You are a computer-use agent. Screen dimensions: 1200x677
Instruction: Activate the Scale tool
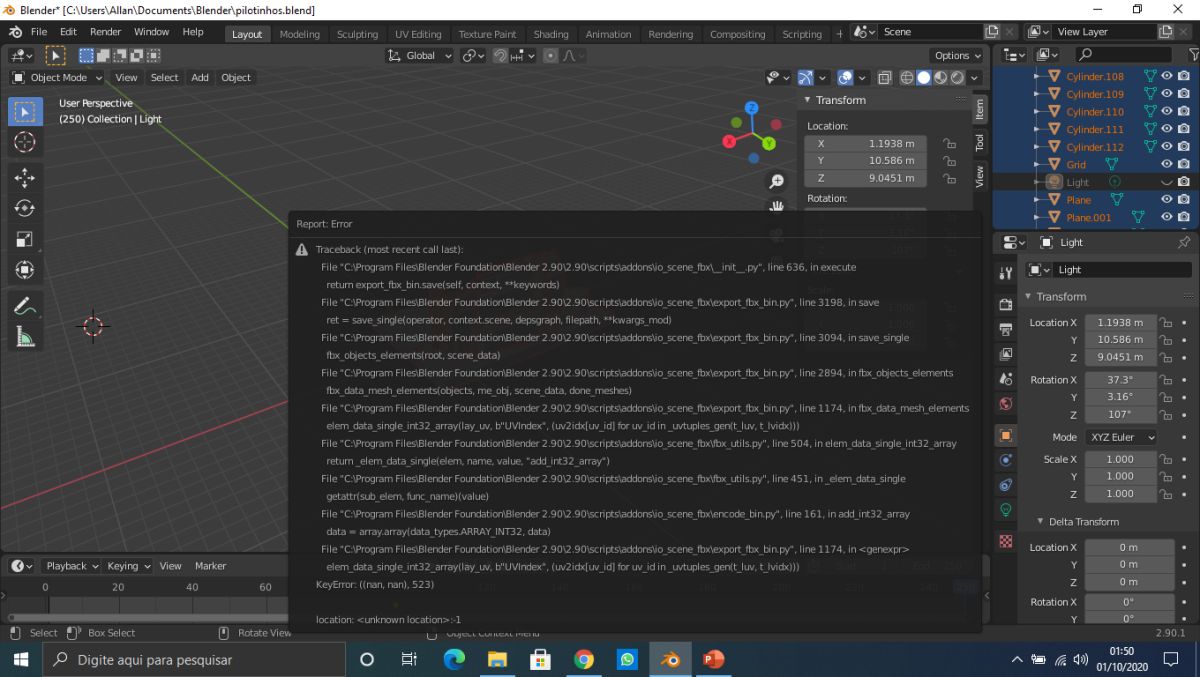click(26, 239)
